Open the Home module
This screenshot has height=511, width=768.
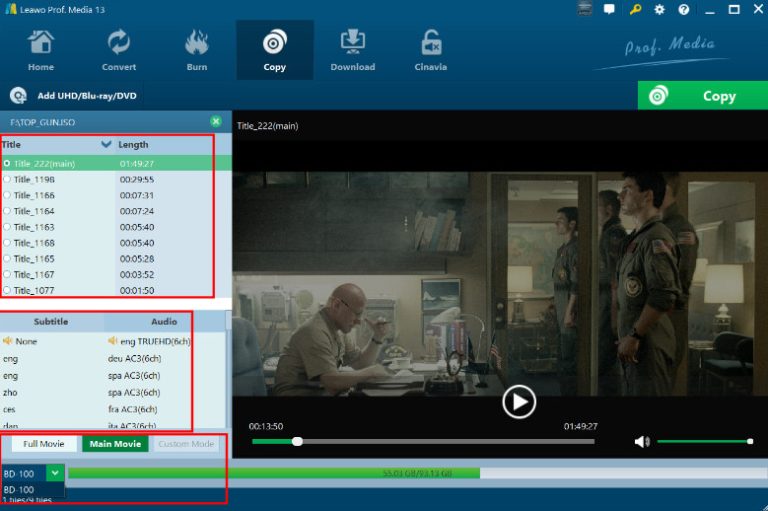[41, 50]
